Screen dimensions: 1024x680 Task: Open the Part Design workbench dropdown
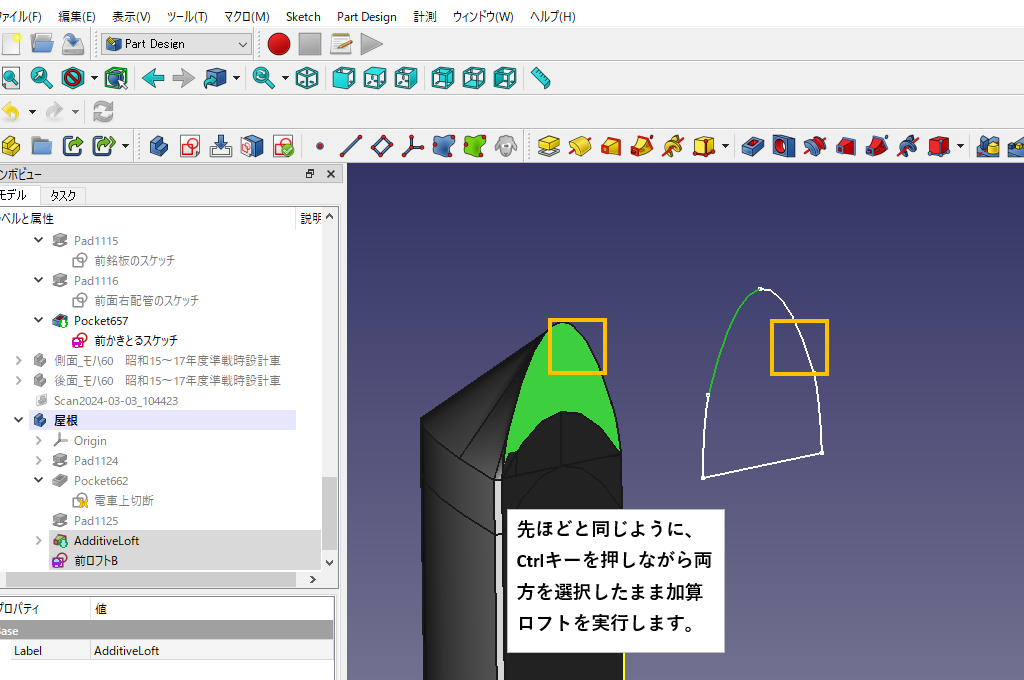[x=243, y=44]
